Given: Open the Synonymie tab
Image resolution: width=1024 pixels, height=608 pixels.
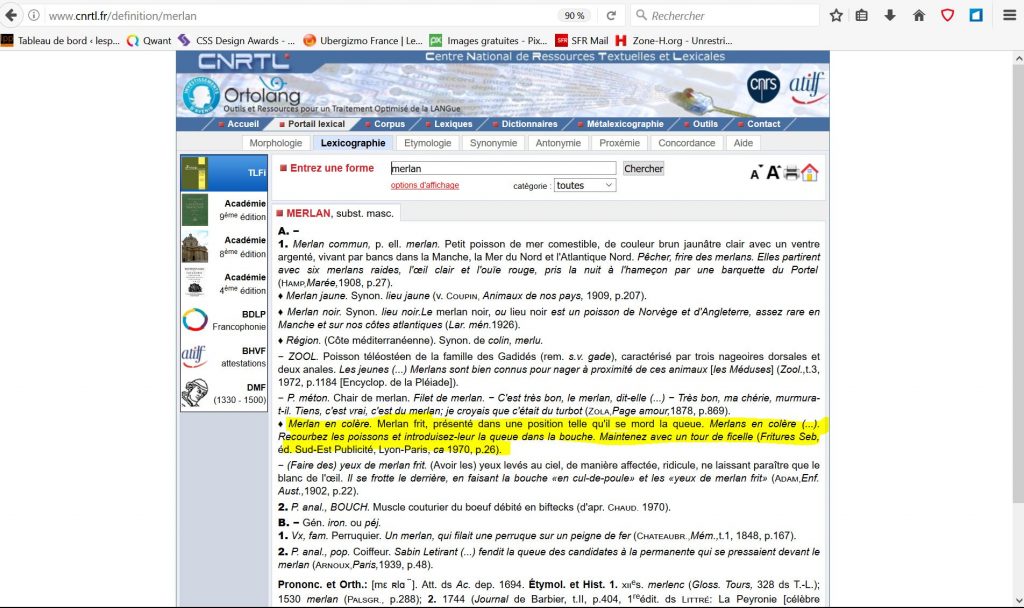Looking at the screenshot, I should pyautogui.click(x=493, y=143).
